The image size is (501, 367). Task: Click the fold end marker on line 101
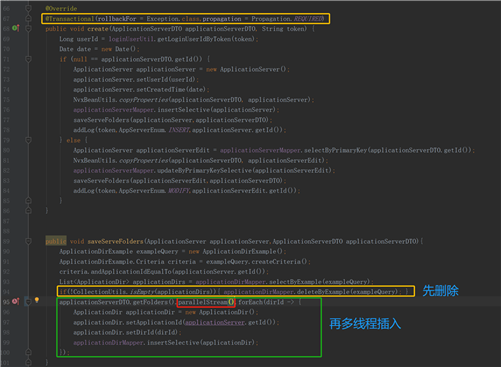coord(28,362)
